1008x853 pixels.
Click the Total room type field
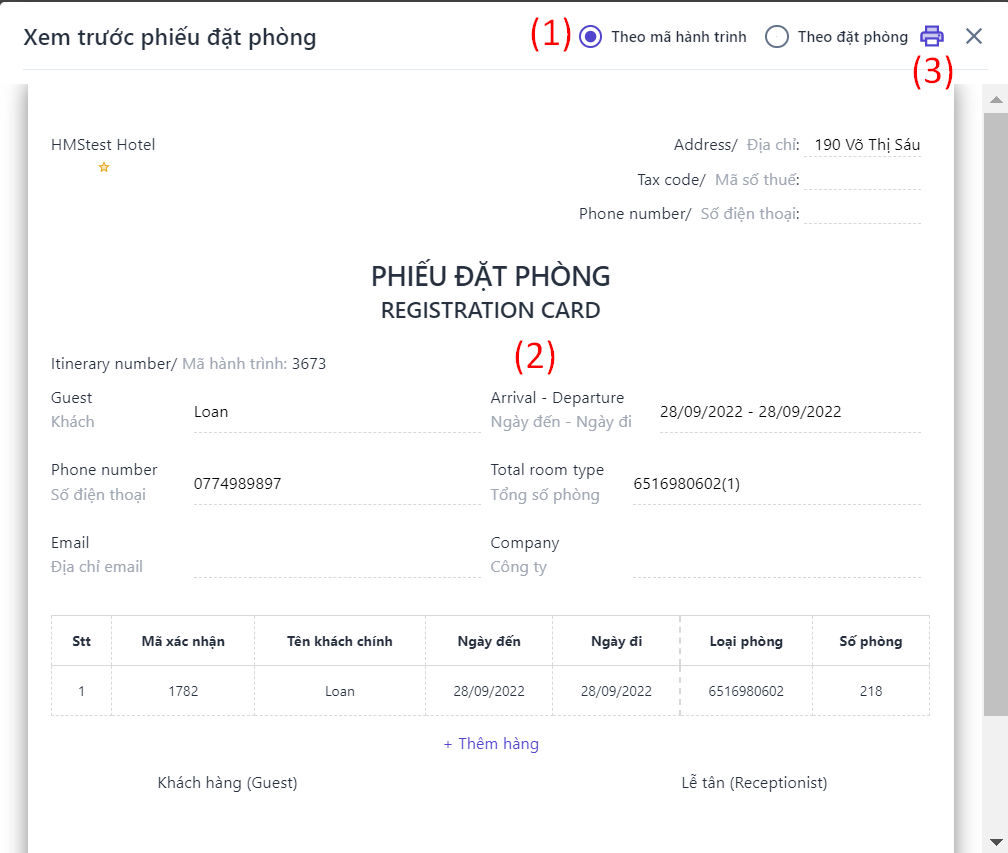click(x=776, y=484)
